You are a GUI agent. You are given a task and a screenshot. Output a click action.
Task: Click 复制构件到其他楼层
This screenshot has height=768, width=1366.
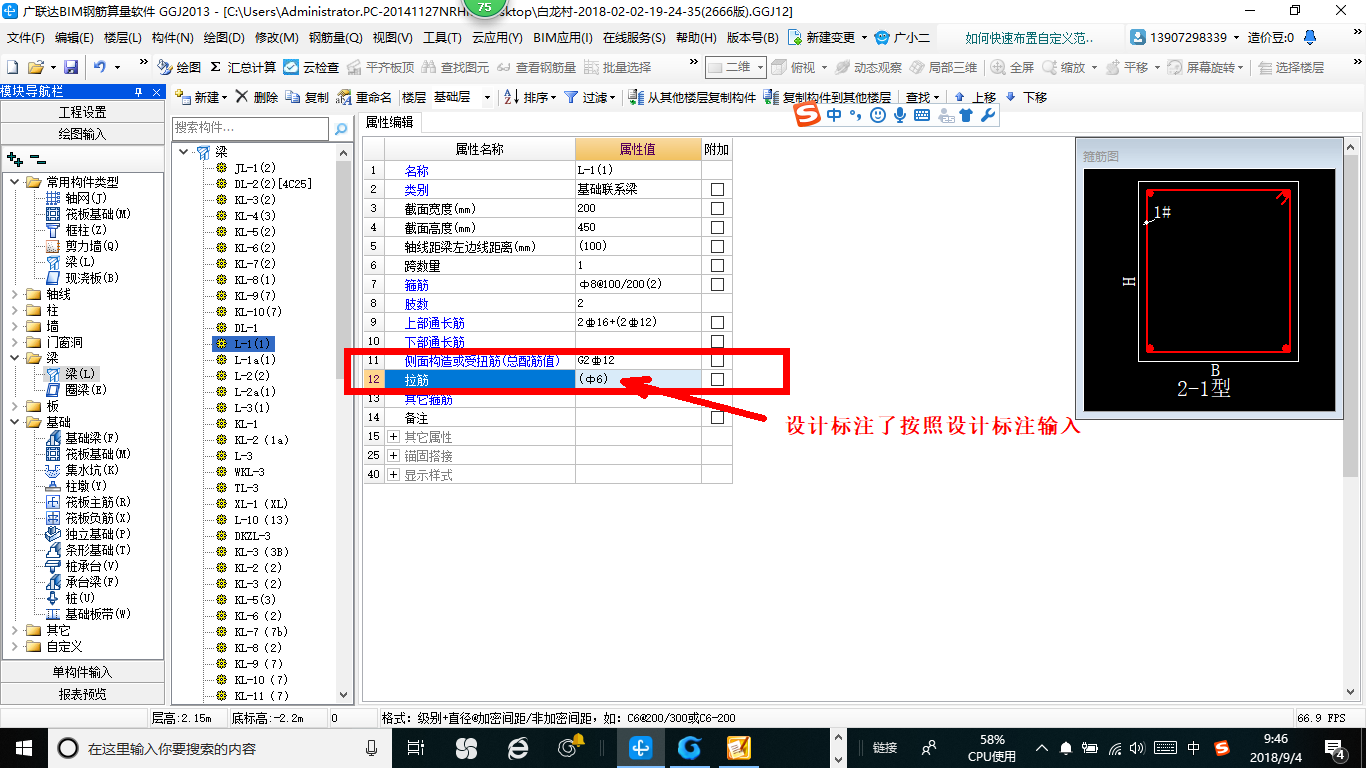(827, 97)
